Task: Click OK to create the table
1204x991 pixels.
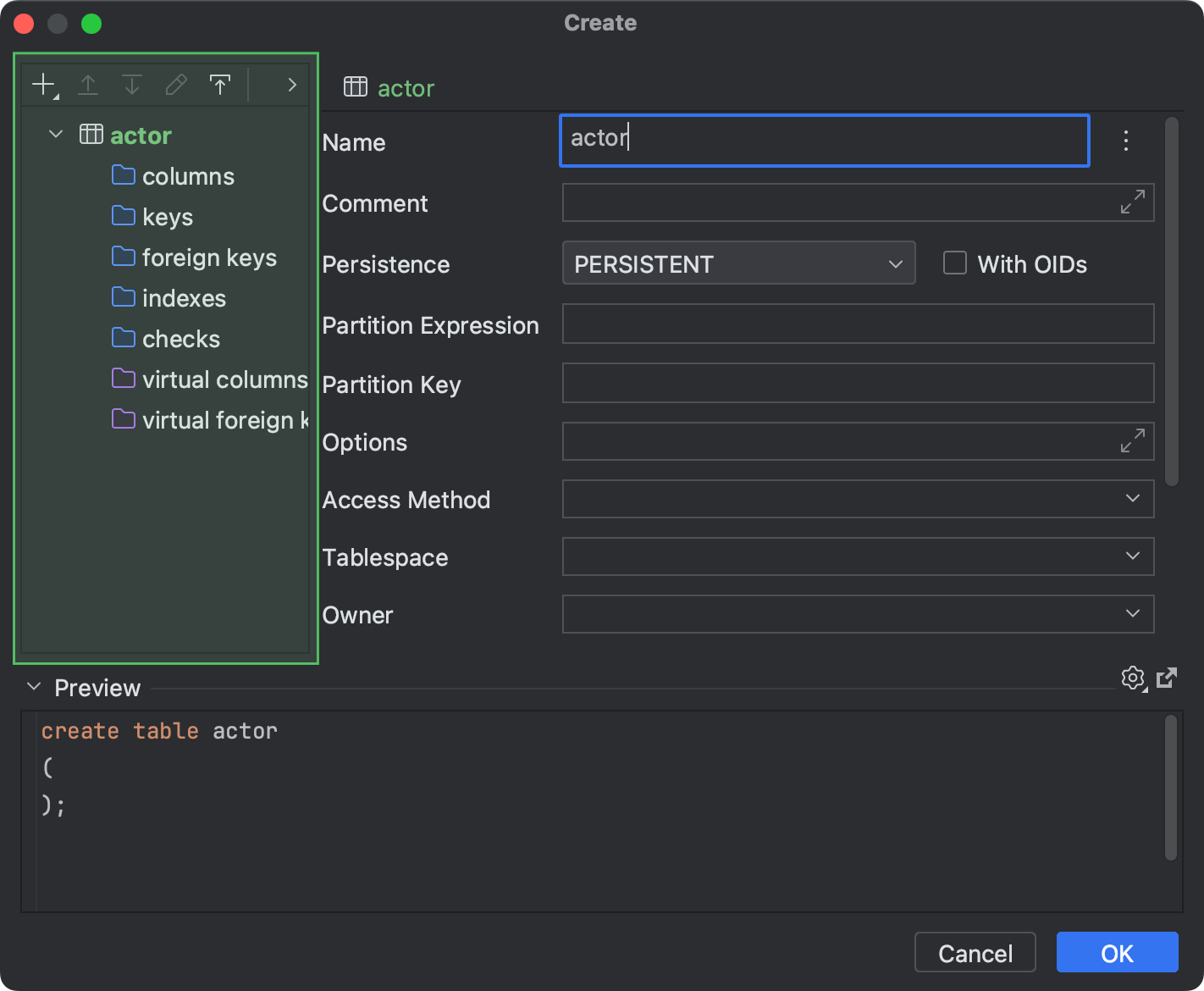Action: point(1117,952)
